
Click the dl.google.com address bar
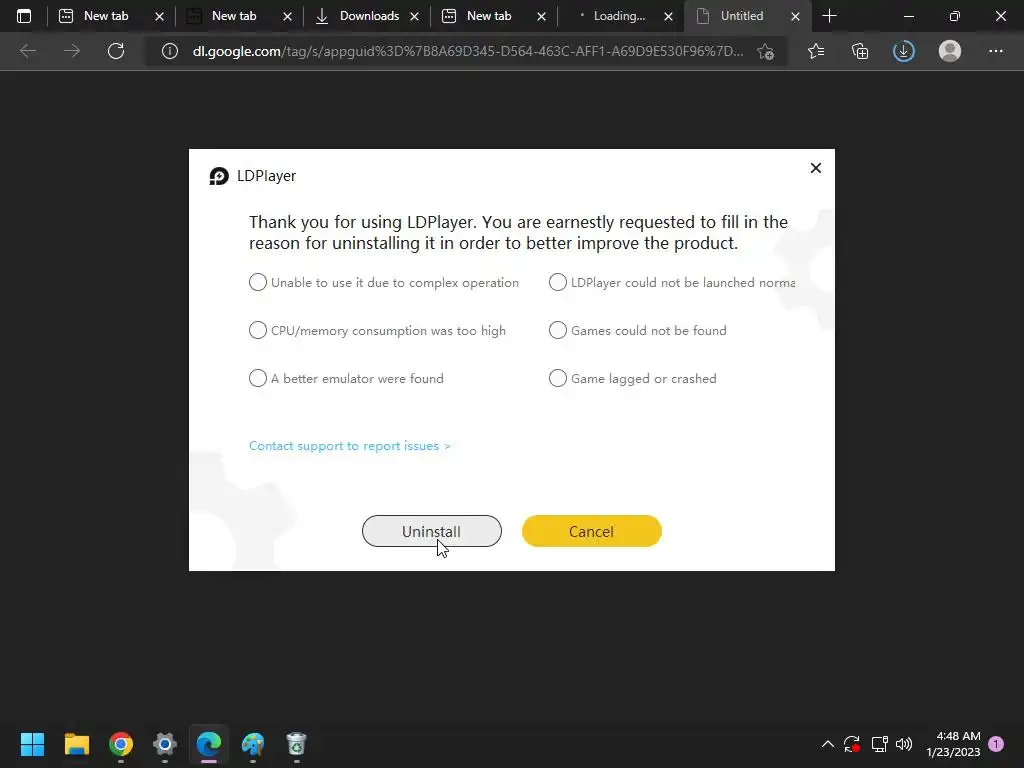(467, 51)
